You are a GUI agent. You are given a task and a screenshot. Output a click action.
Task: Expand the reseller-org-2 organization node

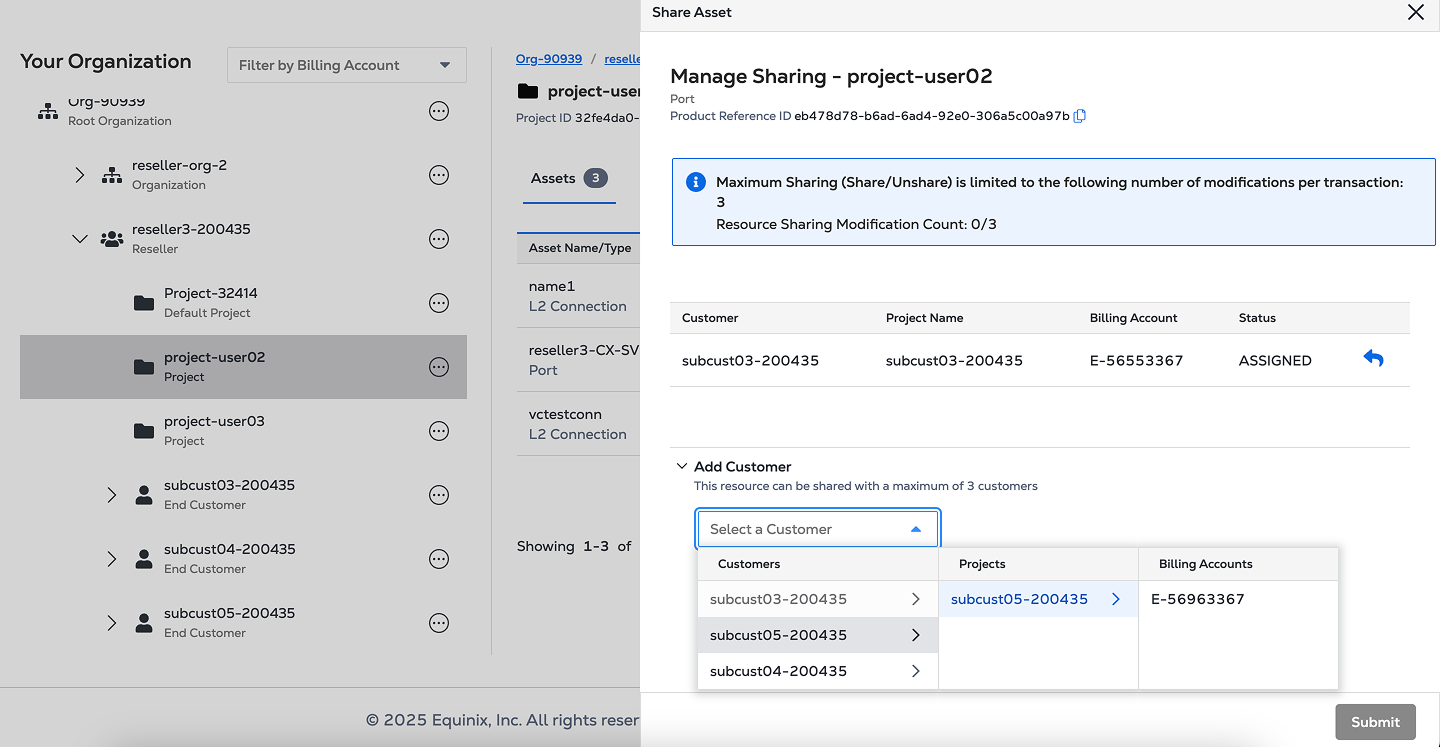[x=80, y=175]
